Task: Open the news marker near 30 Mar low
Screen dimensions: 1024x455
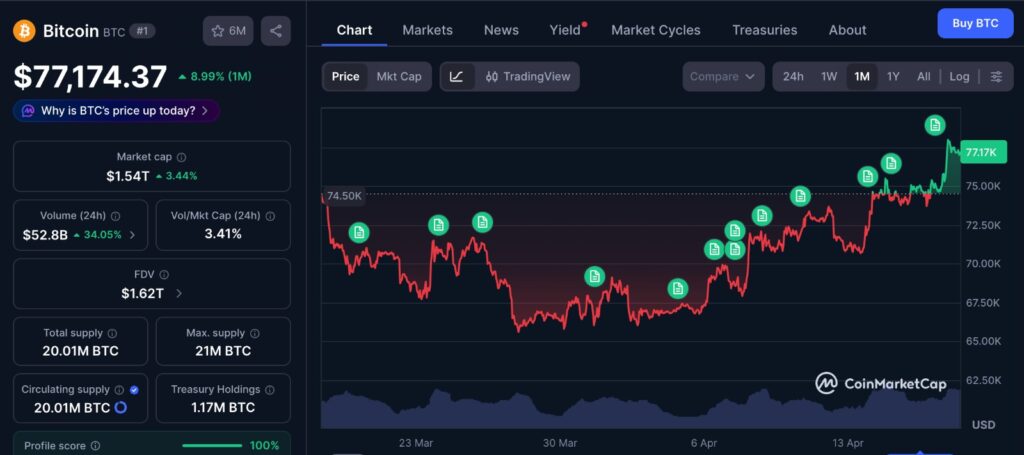Action: [x=594, y=277]
